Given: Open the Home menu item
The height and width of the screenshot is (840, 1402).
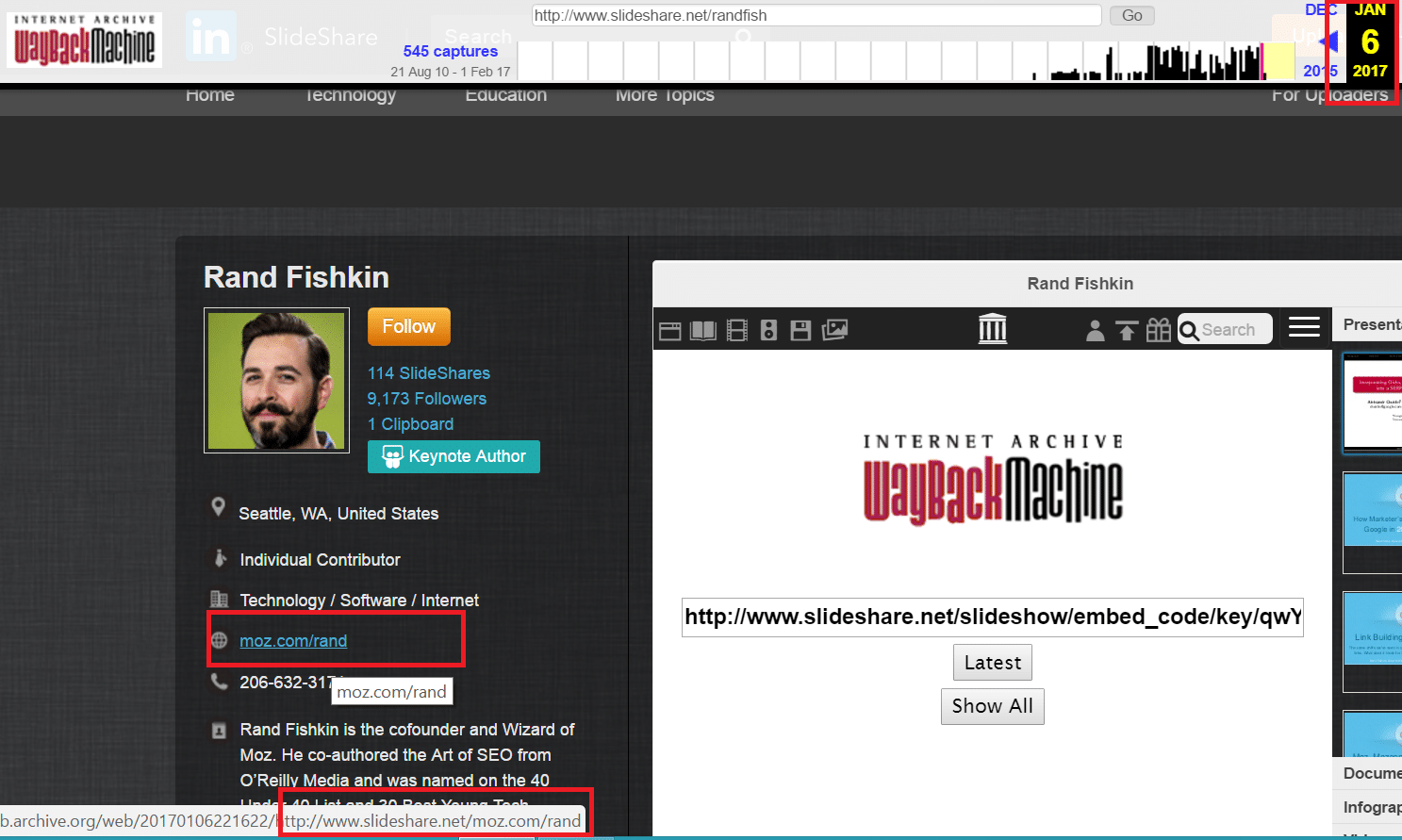Looking at the screenshot, I should (210, 95).
